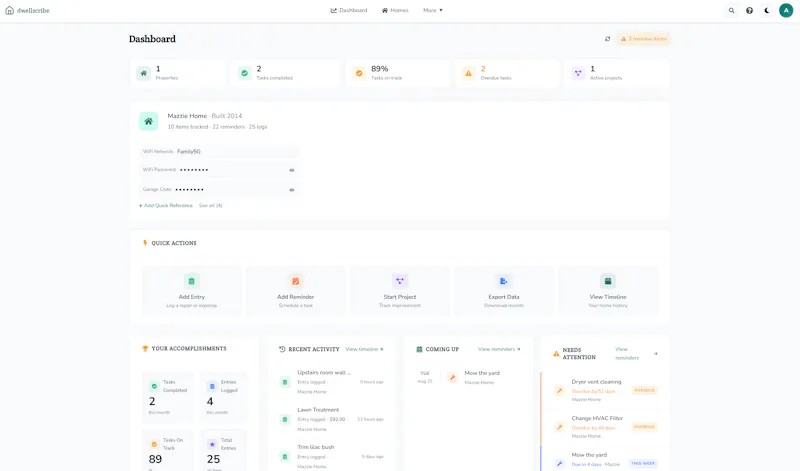
Task: Click the WiFi Network FamilySG field
Action: coord(219,152)
